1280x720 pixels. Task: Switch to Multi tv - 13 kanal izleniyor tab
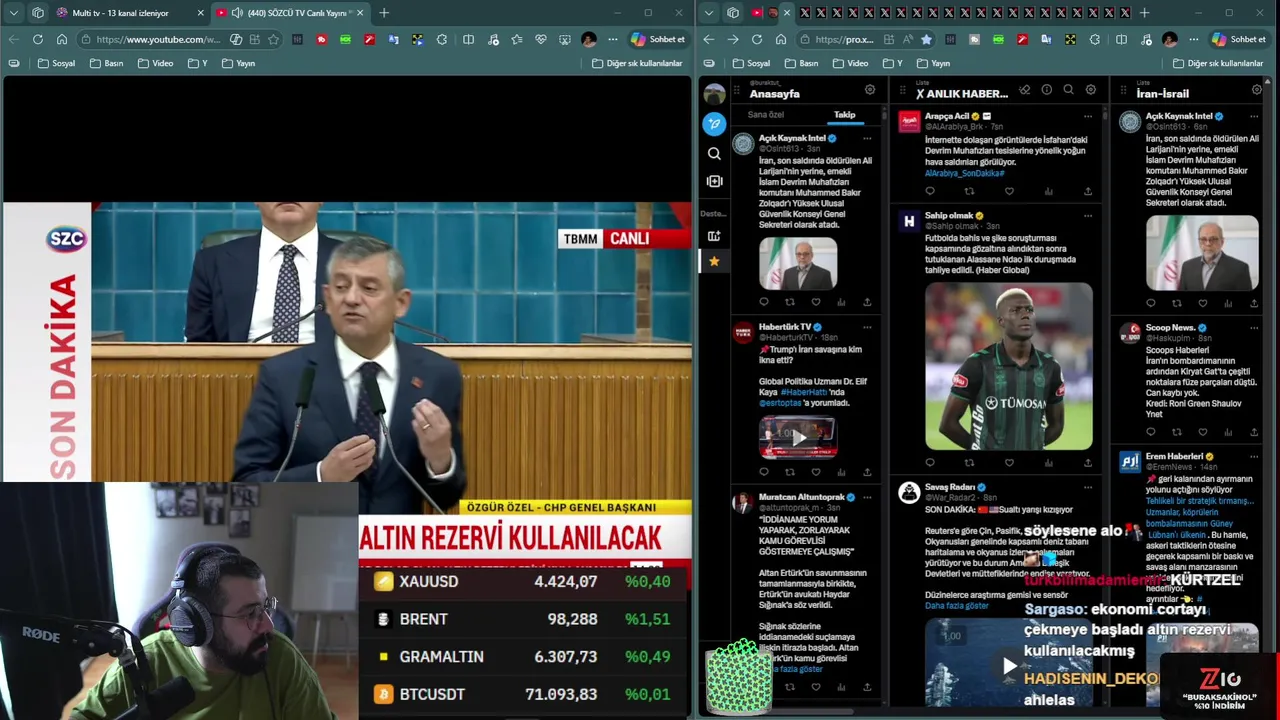click(128, 13)
